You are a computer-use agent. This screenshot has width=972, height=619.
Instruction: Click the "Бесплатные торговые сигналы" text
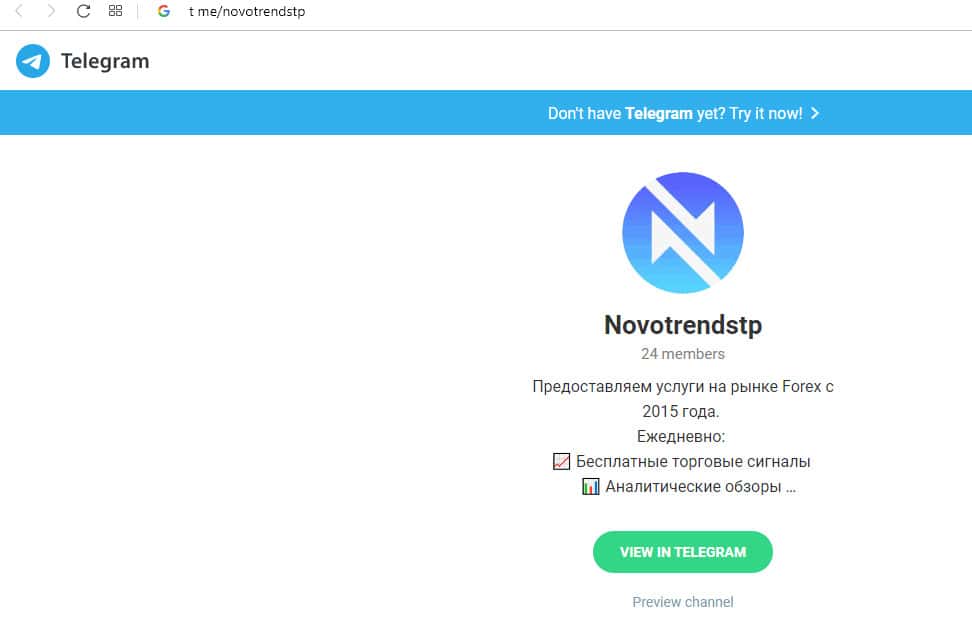coord(693,462)
